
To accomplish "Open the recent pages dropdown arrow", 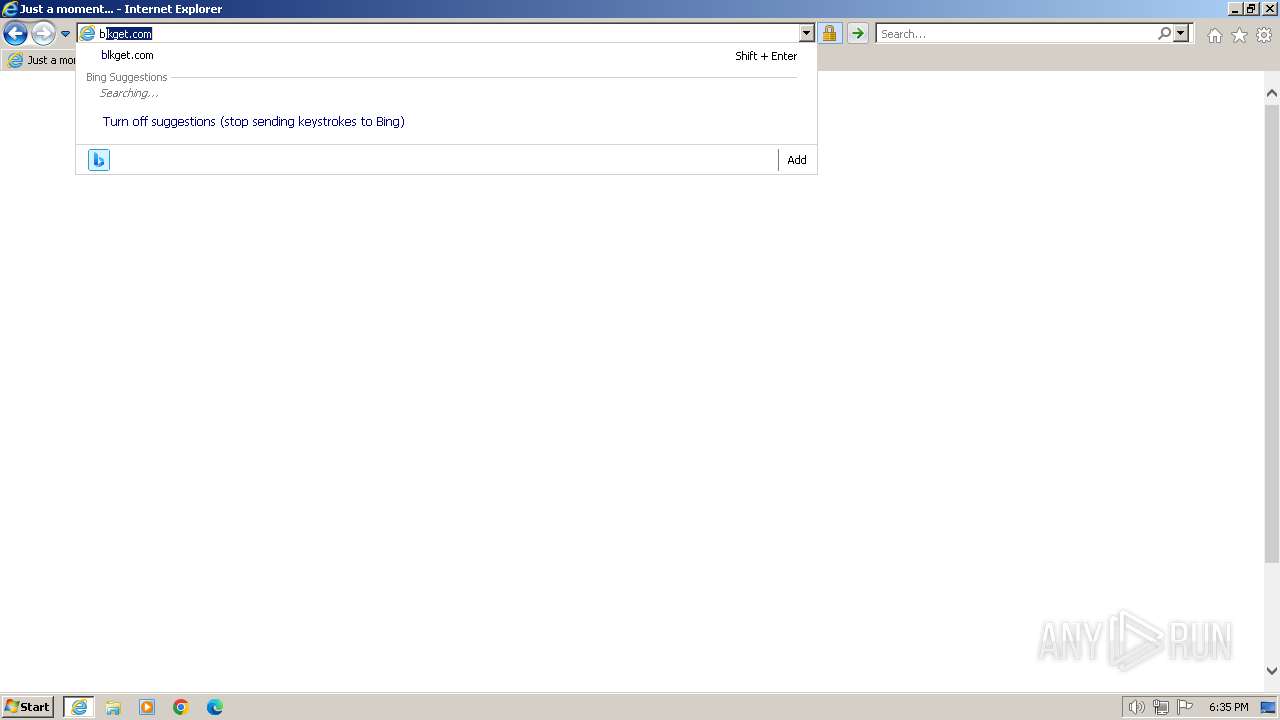I will tap(65, 34).
